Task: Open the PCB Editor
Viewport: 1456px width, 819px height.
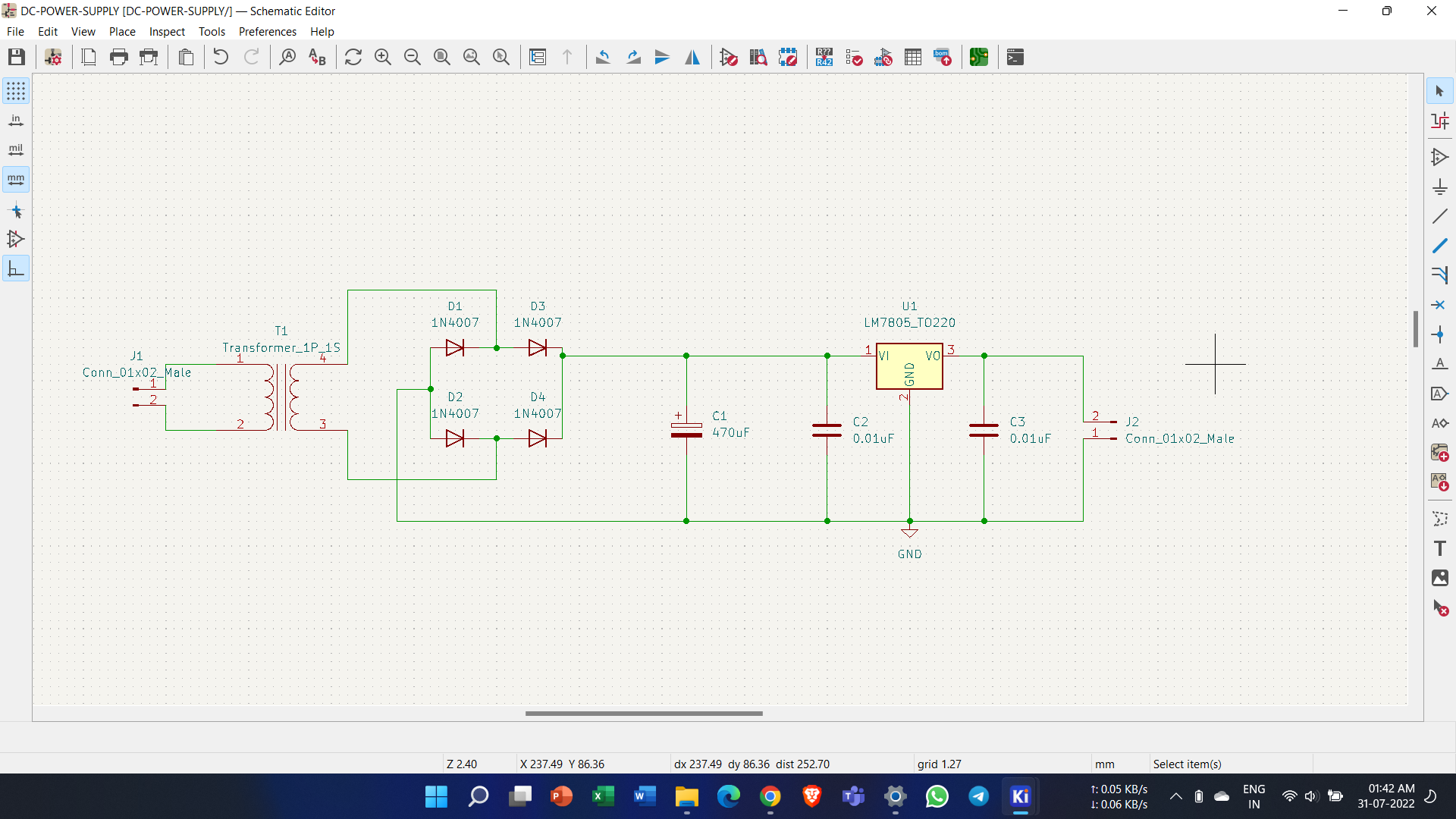Action: [979, 57]
